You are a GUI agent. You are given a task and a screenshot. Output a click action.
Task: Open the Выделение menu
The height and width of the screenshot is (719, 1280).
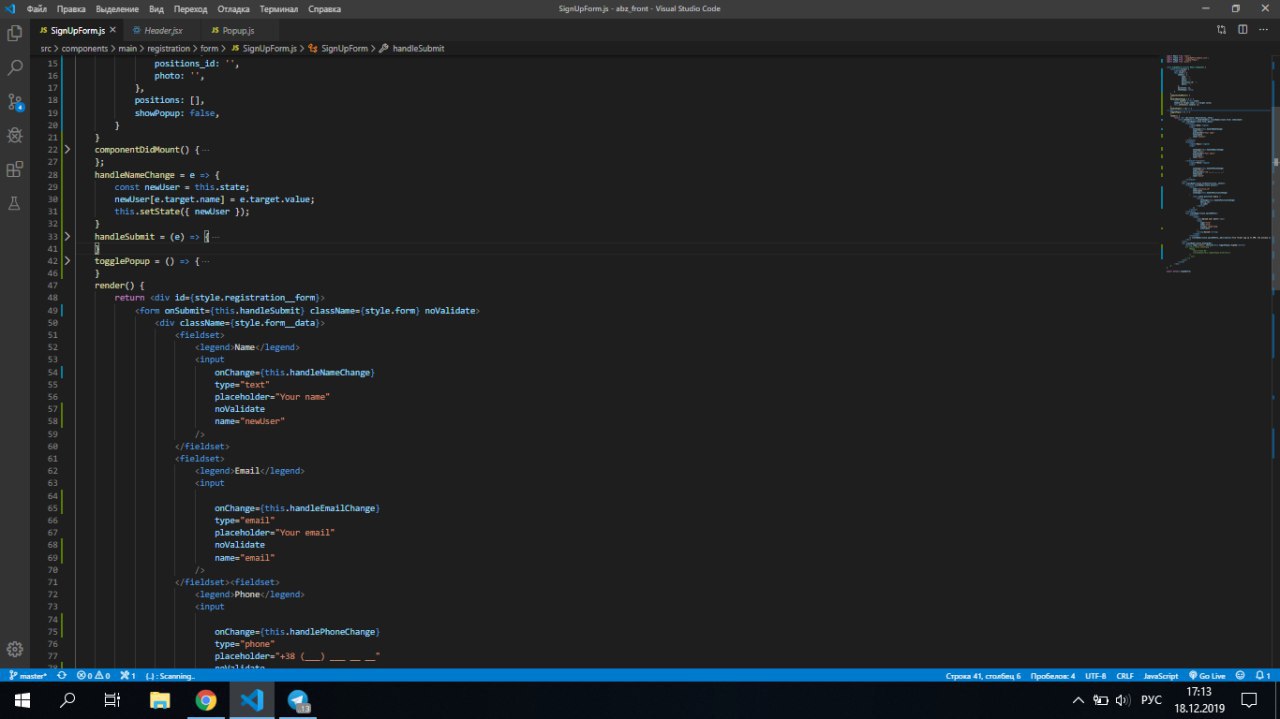(x=117, y=8)
